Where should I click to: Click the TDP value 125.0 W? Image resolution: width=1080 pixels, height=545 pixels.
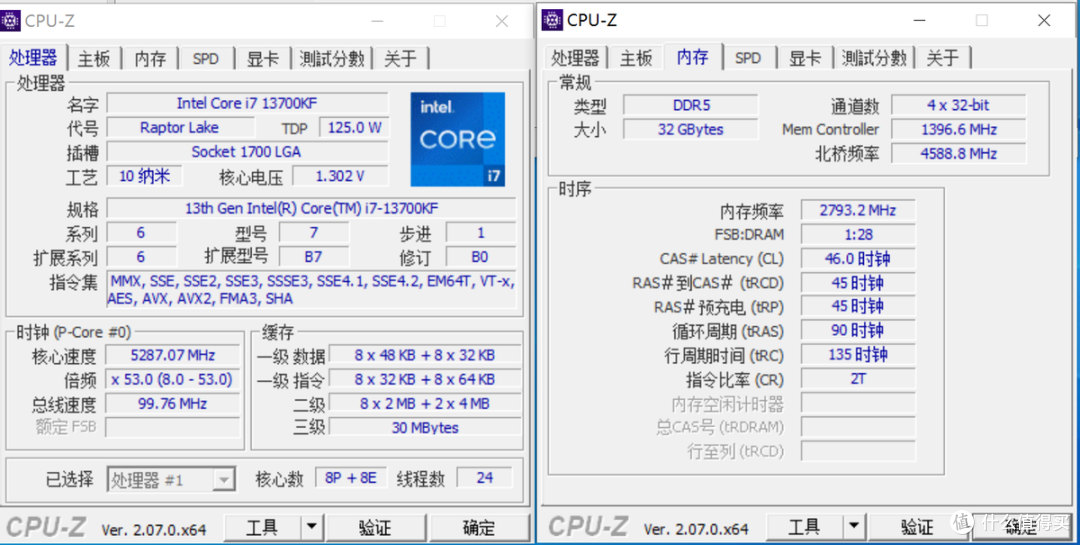tap(354, 127)
